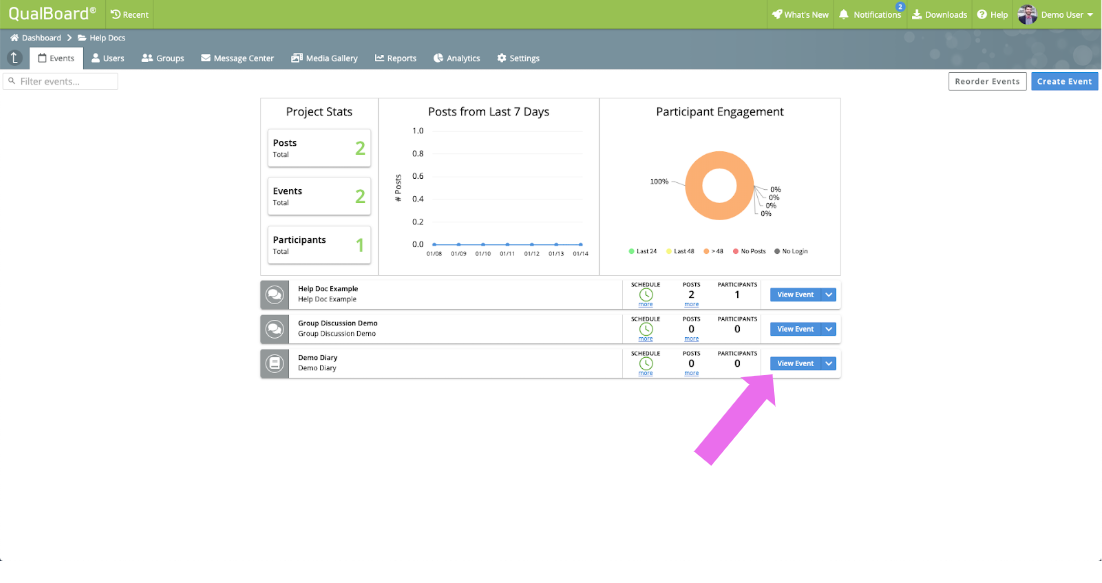Switch to the Media Gallery tab

click(324, 58)
